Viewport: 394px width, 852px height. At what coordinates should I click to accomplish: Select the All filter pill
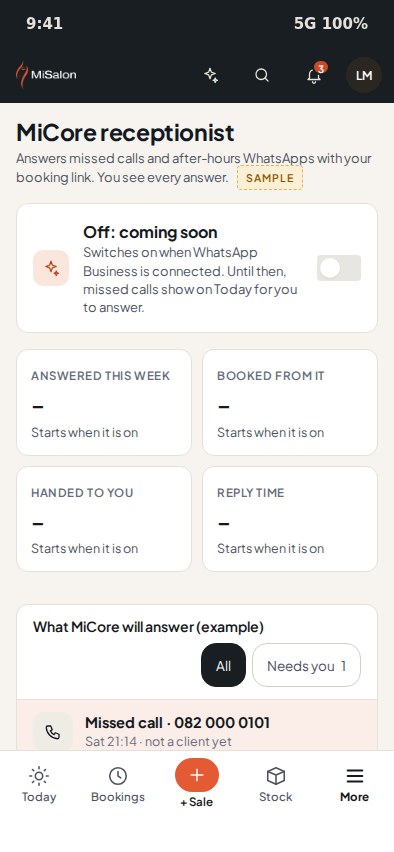(x=223, y=665)
